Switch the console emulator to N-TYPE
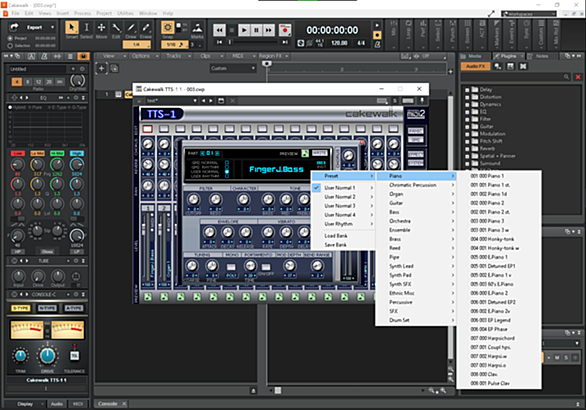This screenshot has width=586, height=410. coord(47,308)
